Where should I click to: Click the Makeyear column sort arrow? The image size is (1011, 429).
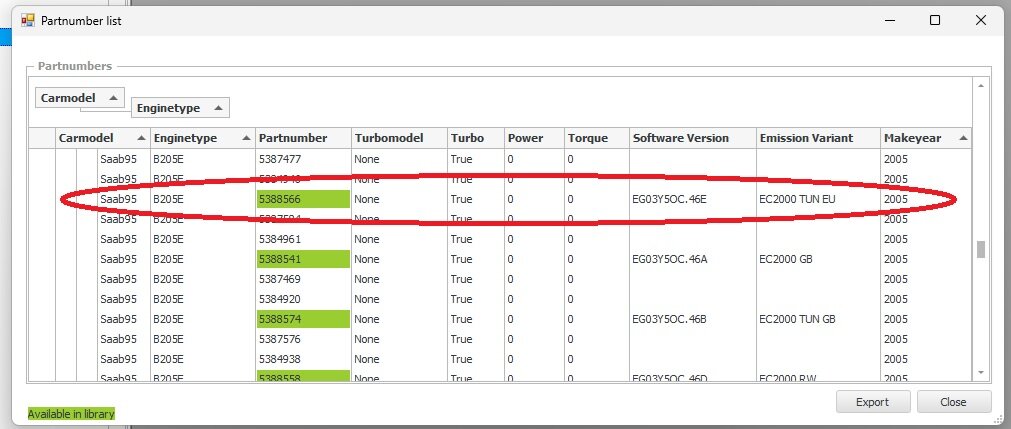point(961,138)
